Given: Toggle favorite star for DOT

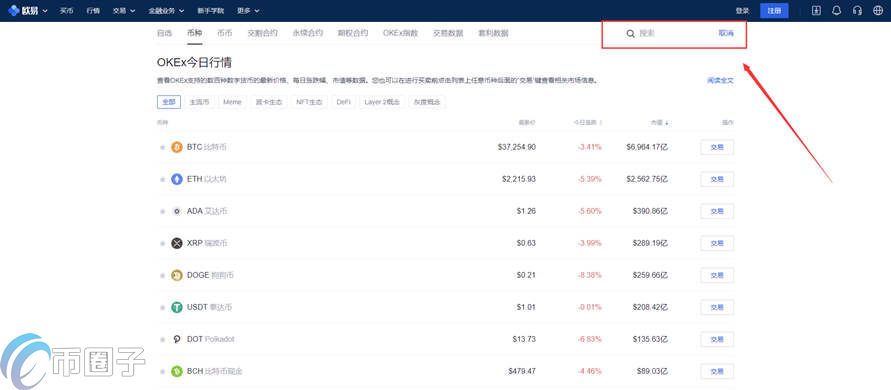Looking at the screenshot, I should coord(163,339).
